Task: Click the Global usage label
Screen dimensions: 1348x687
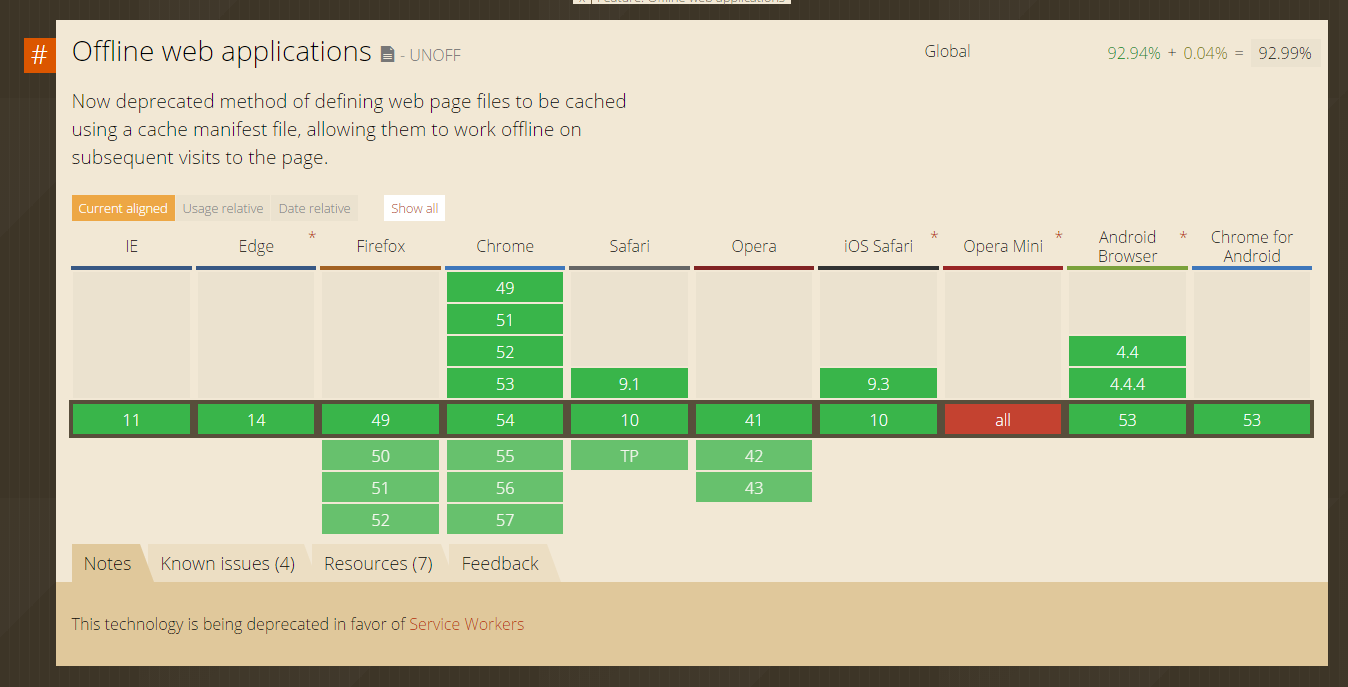Action: coord(947,51)
